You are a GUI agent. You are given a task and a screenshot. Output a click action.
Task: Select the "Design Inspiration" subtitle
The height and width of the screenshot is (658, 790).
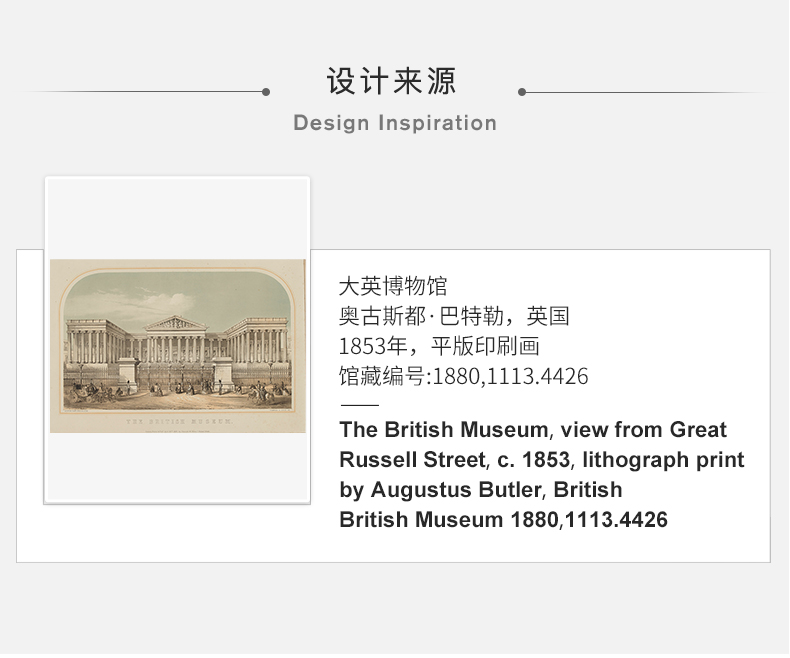point(395,123)
